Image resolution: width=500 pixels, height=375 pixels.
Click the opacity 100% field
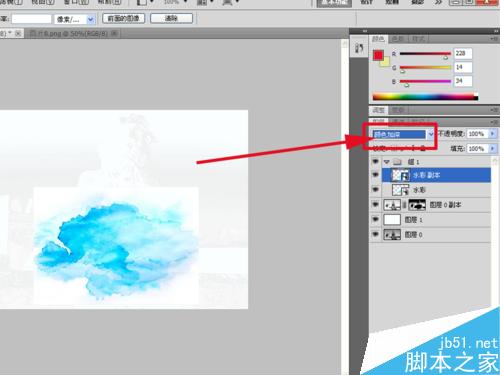[x=477, y=134]
